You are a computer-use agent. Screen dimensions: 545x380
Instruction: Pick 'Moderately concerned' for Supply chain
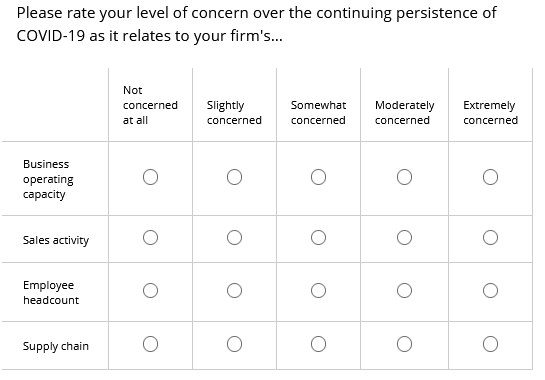click(405, 344)
